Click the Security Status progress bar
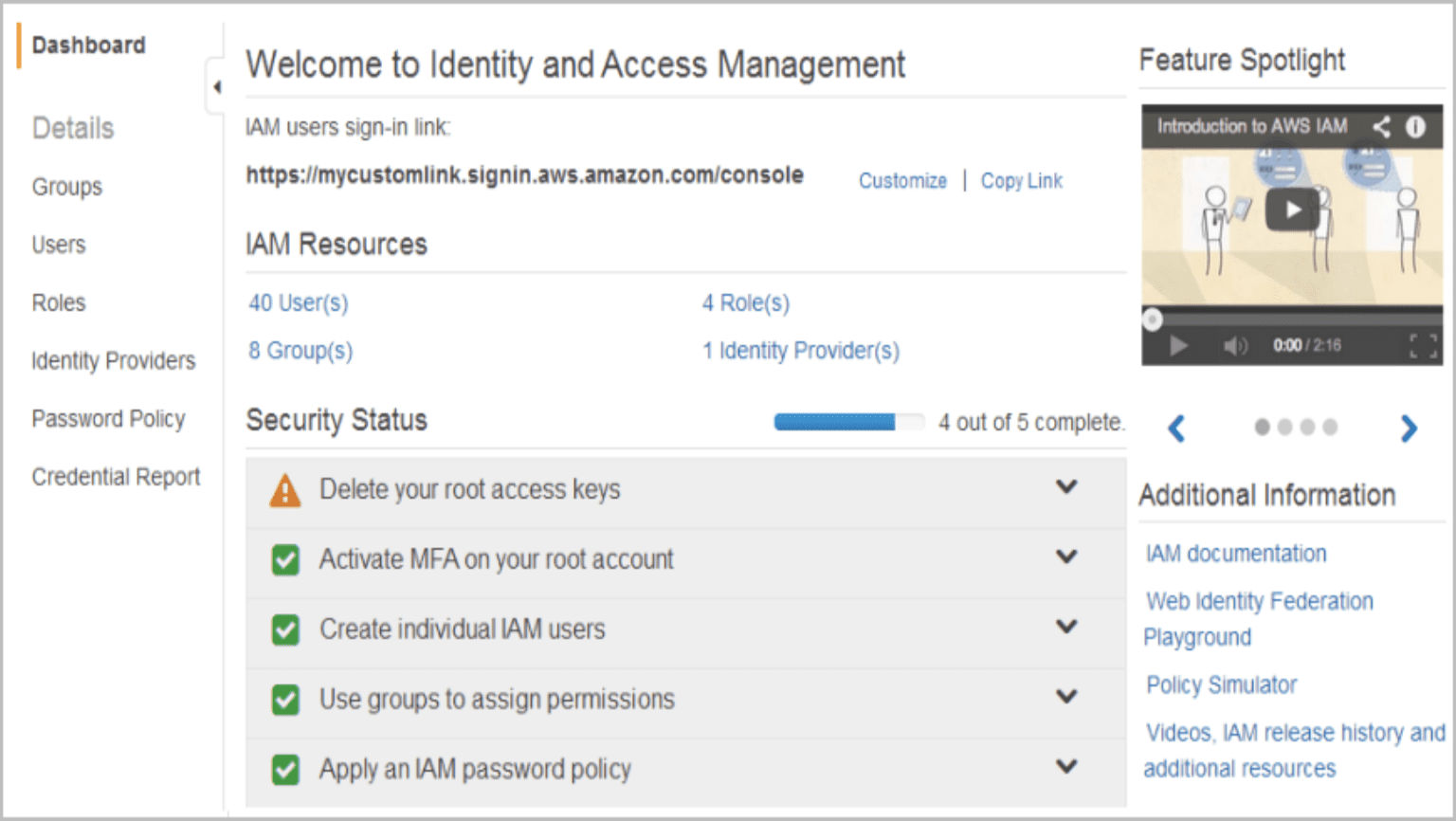This screenshot has width=1456, height=821. (x=848, y=422)
